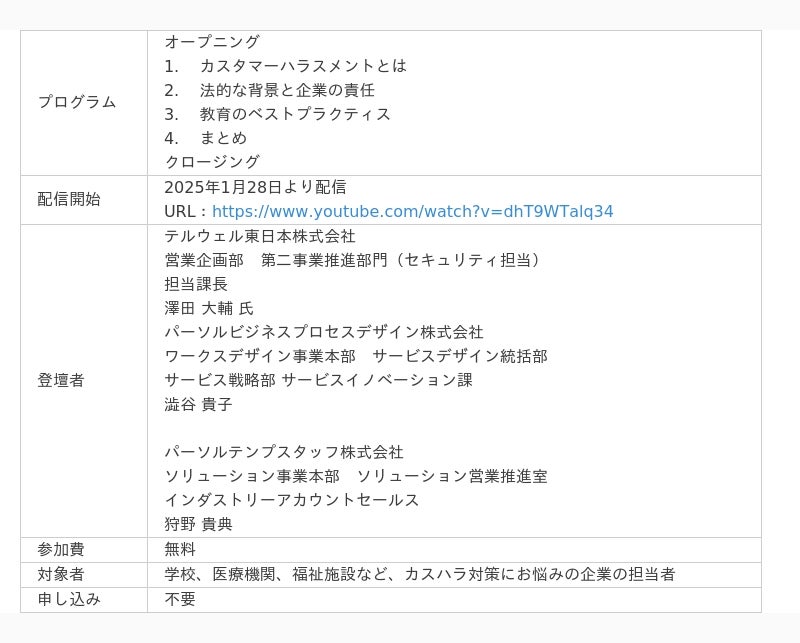Screen dimensions: 800x643
Task: Click speaker name 澤田 大輔 氏
Action: [x=209, y=308]
